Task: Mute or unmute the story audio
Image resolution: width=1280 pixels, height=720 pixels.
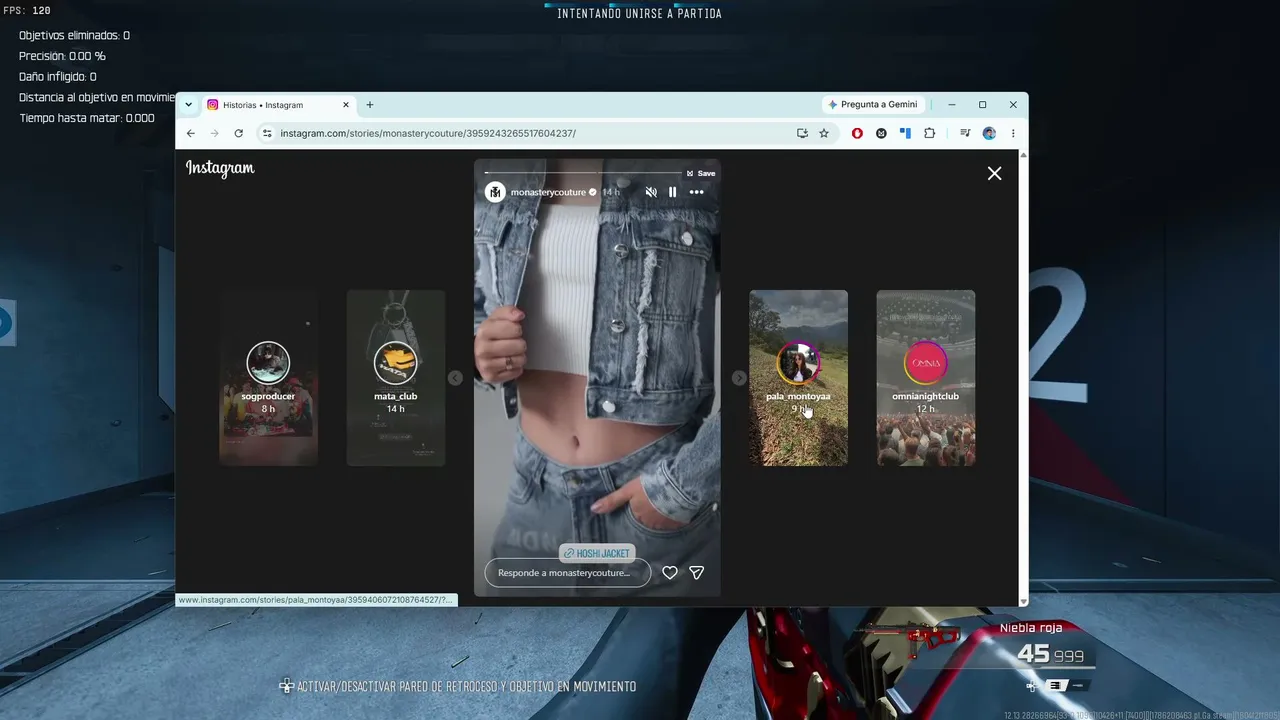Action: pos(651,192)
